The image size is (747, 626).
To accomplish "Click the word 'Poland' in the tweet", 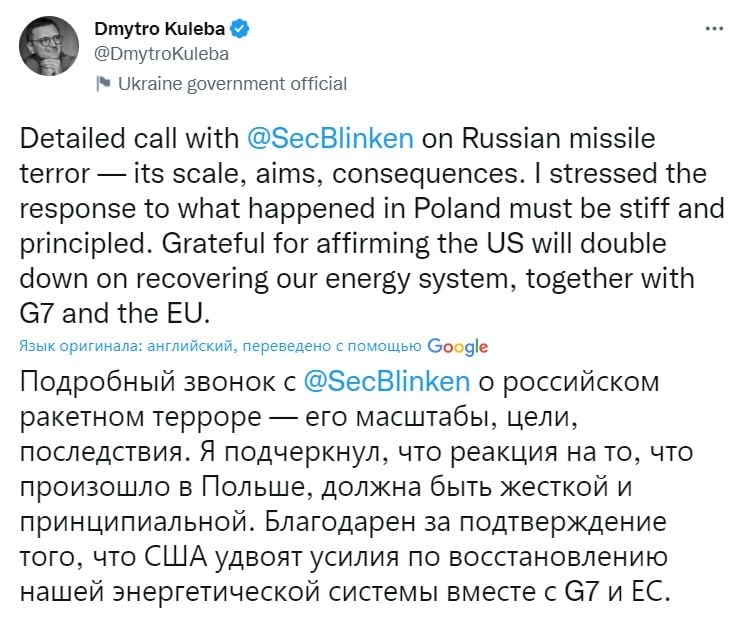I will click(457, 209).
